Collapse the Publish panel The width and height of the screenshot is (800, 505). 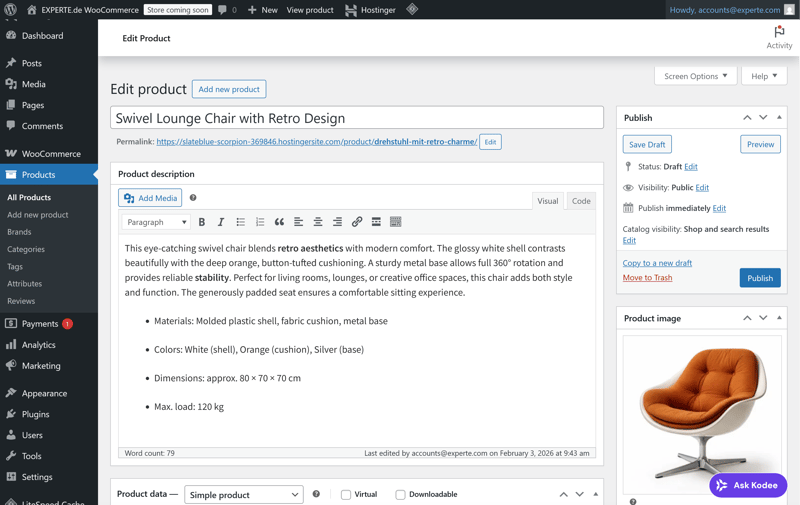(x=779, y=118)
